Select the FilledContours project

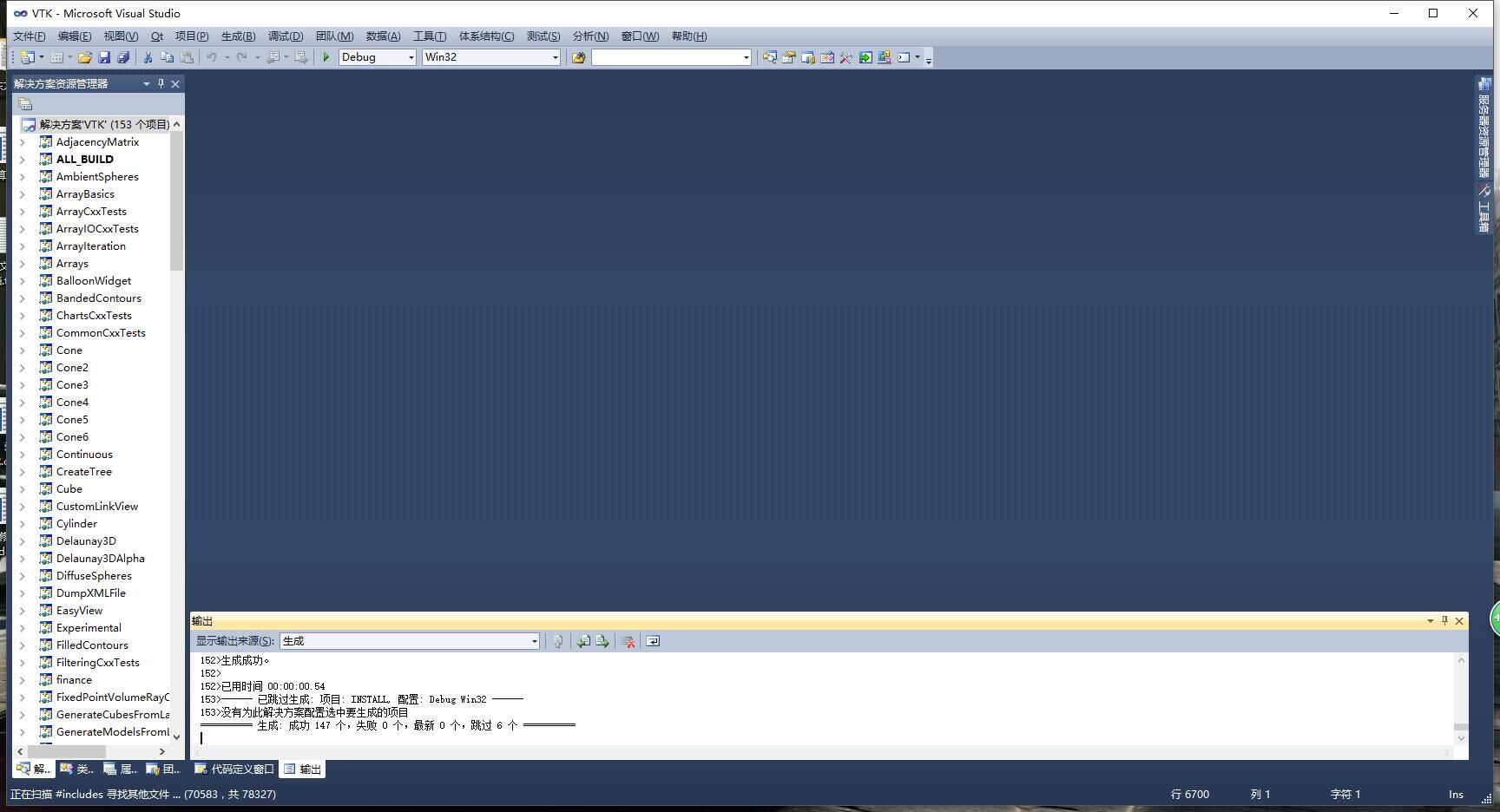point(92,645)
